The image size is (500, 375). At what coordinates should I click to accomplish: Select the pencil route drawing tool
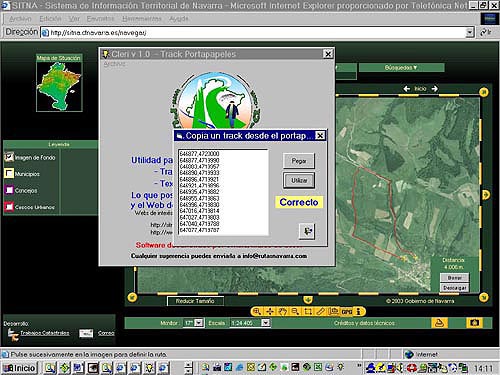click(x=320, y=311)
